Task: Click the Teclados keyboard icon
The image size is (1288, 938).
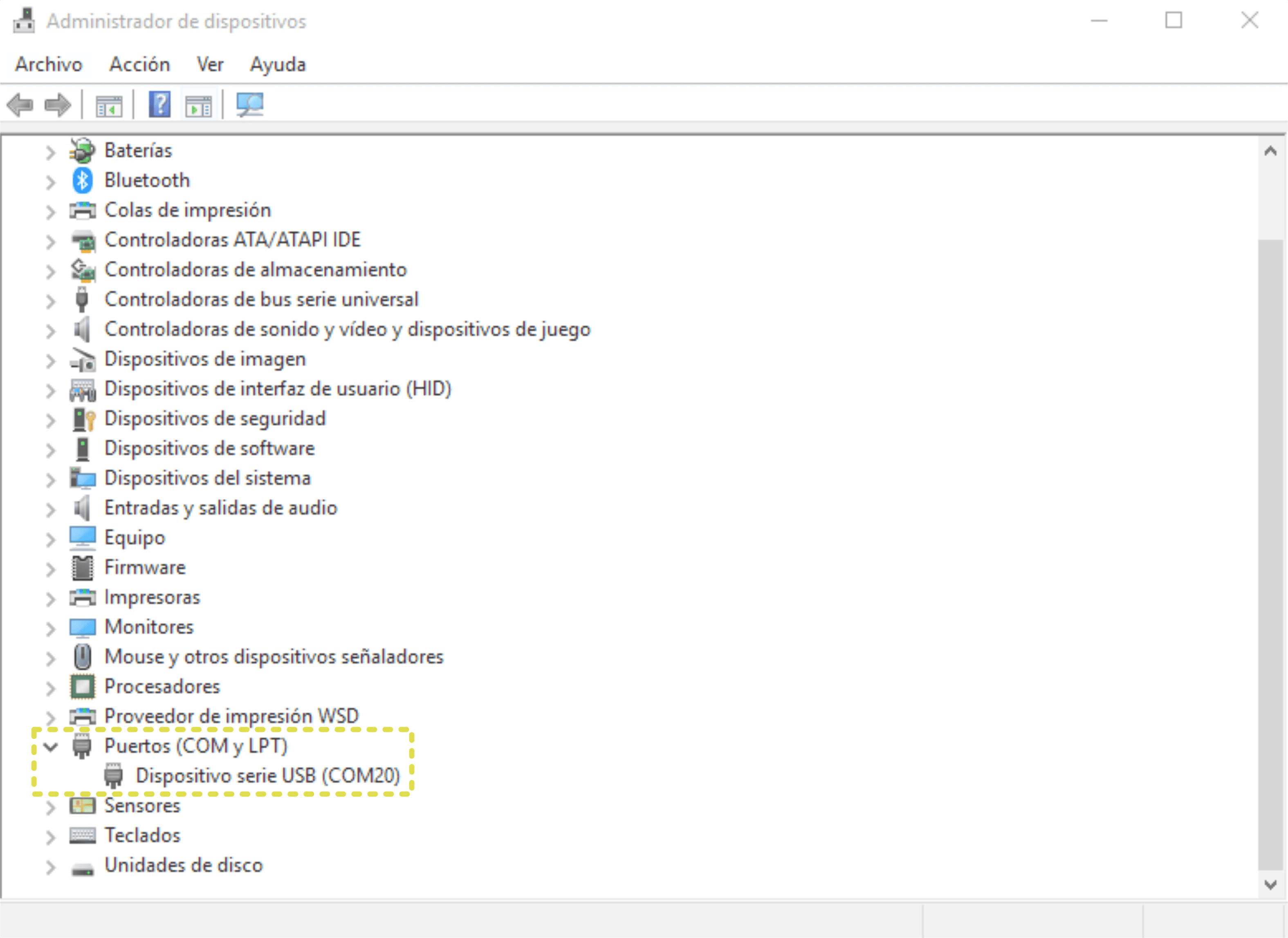Action: (82, 836)
